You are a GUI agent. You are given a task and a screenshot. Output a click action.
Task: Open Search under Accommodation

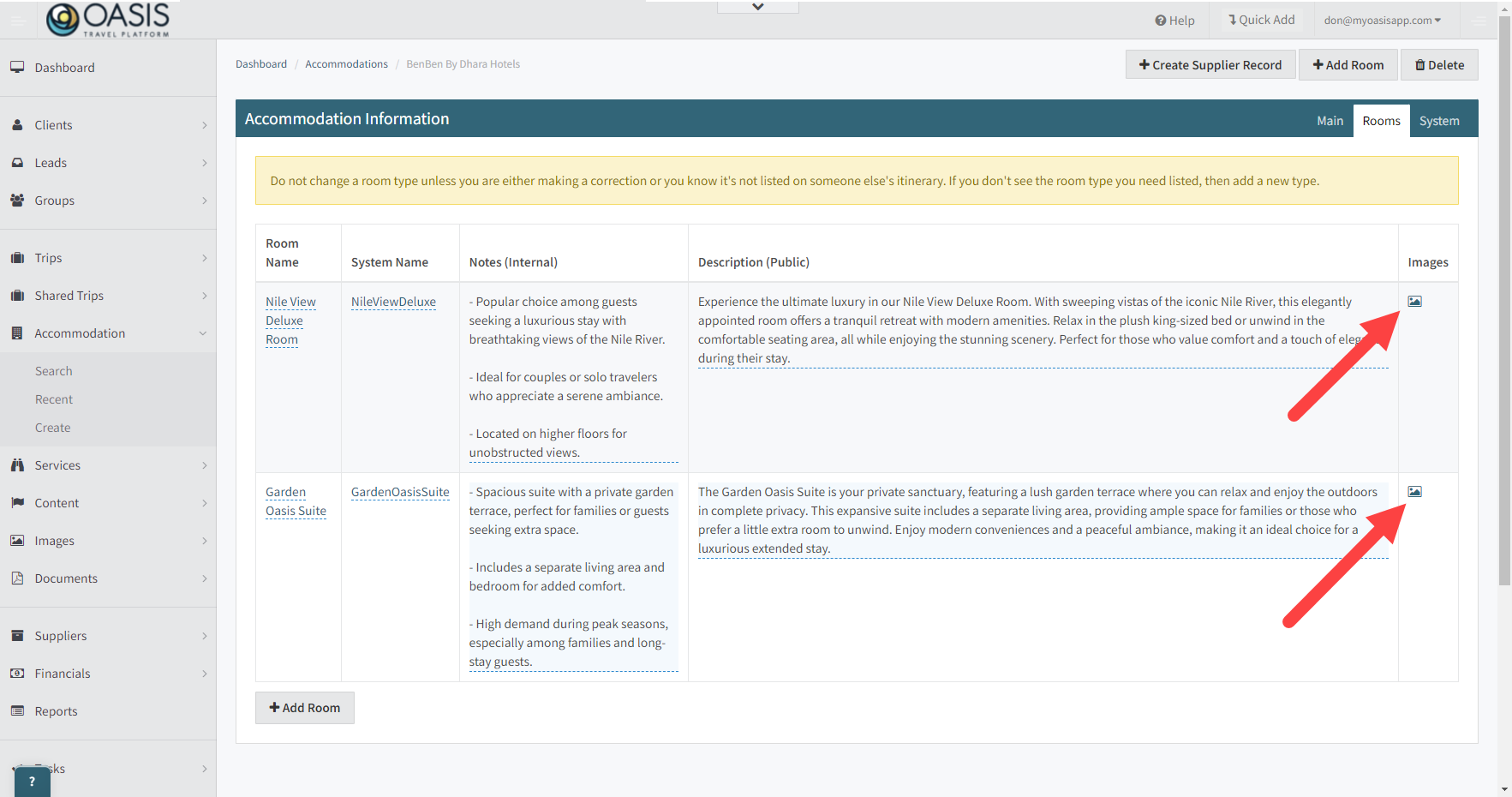click(54, 371)
